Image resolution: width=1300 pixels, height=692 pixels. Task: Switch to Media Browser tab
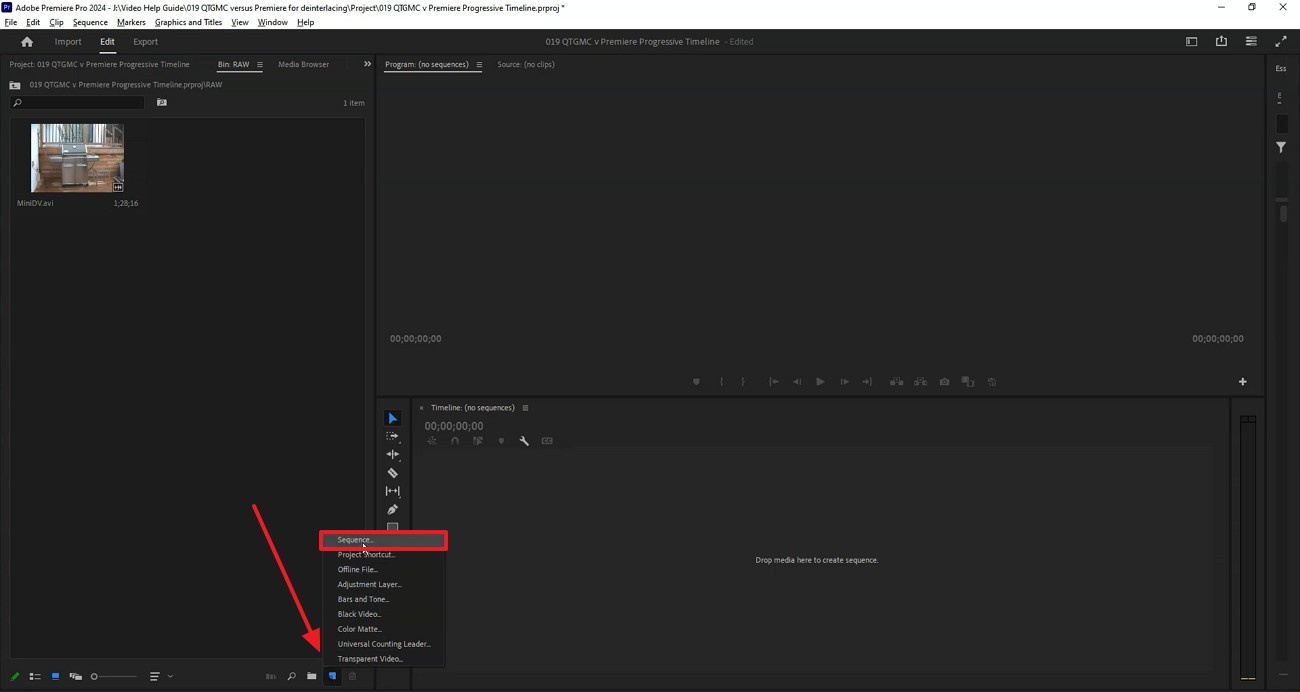coord(303,64)
